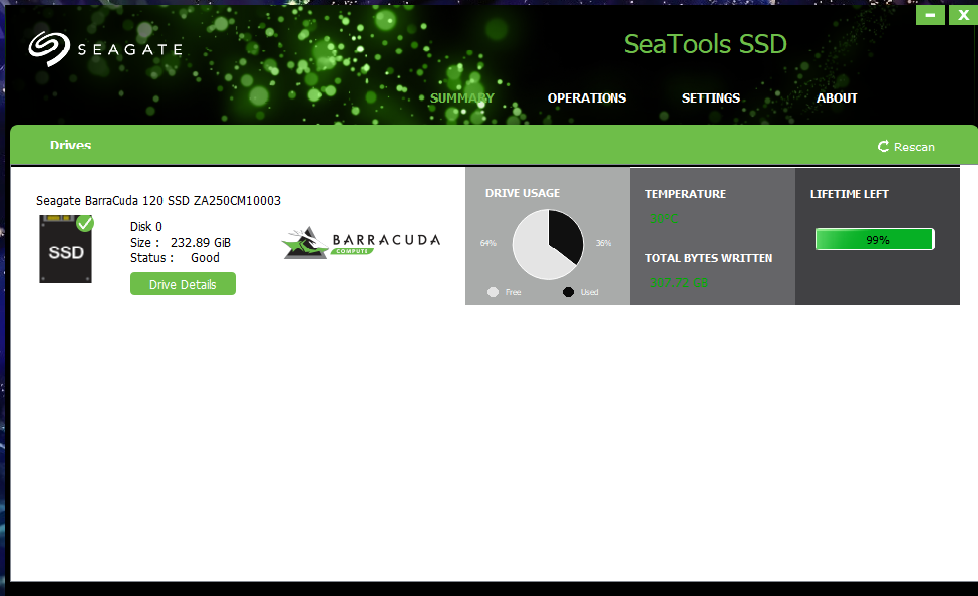
Task: Click the 'Size : 232.89 GiB' text
Action: (180, 243)
